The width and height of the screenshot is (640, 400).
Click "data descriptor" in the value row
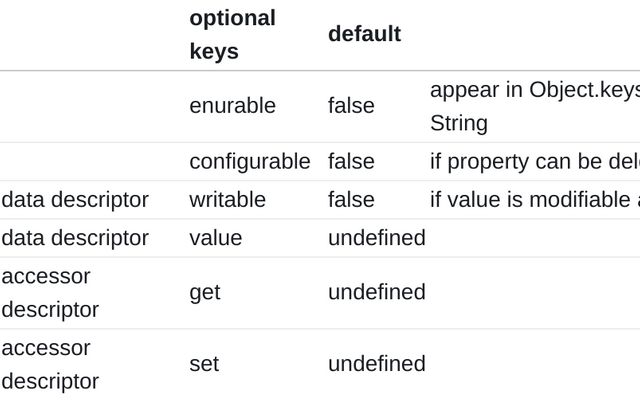coord(75,238)
